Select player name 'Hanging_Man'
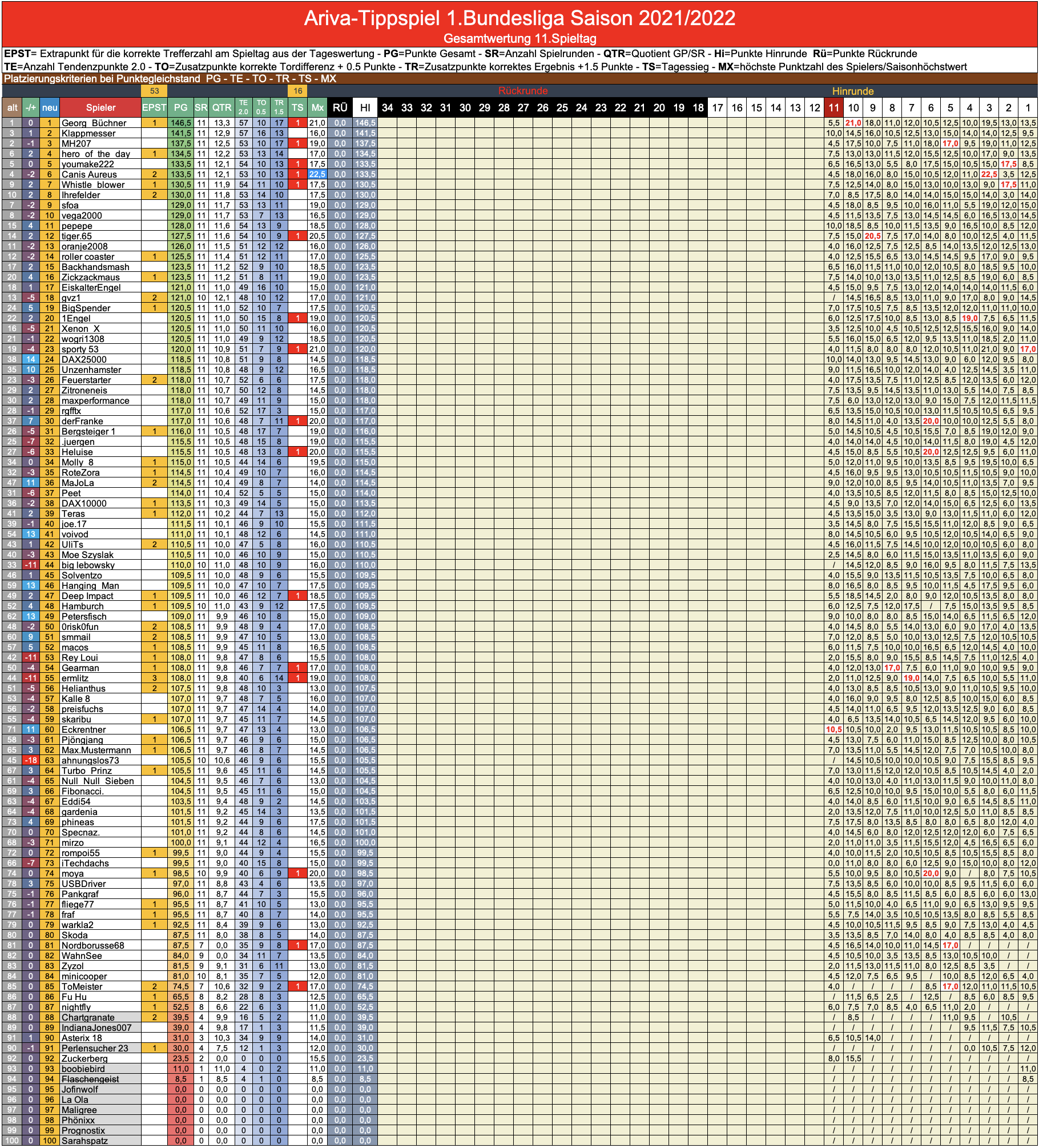 point(90,585)
